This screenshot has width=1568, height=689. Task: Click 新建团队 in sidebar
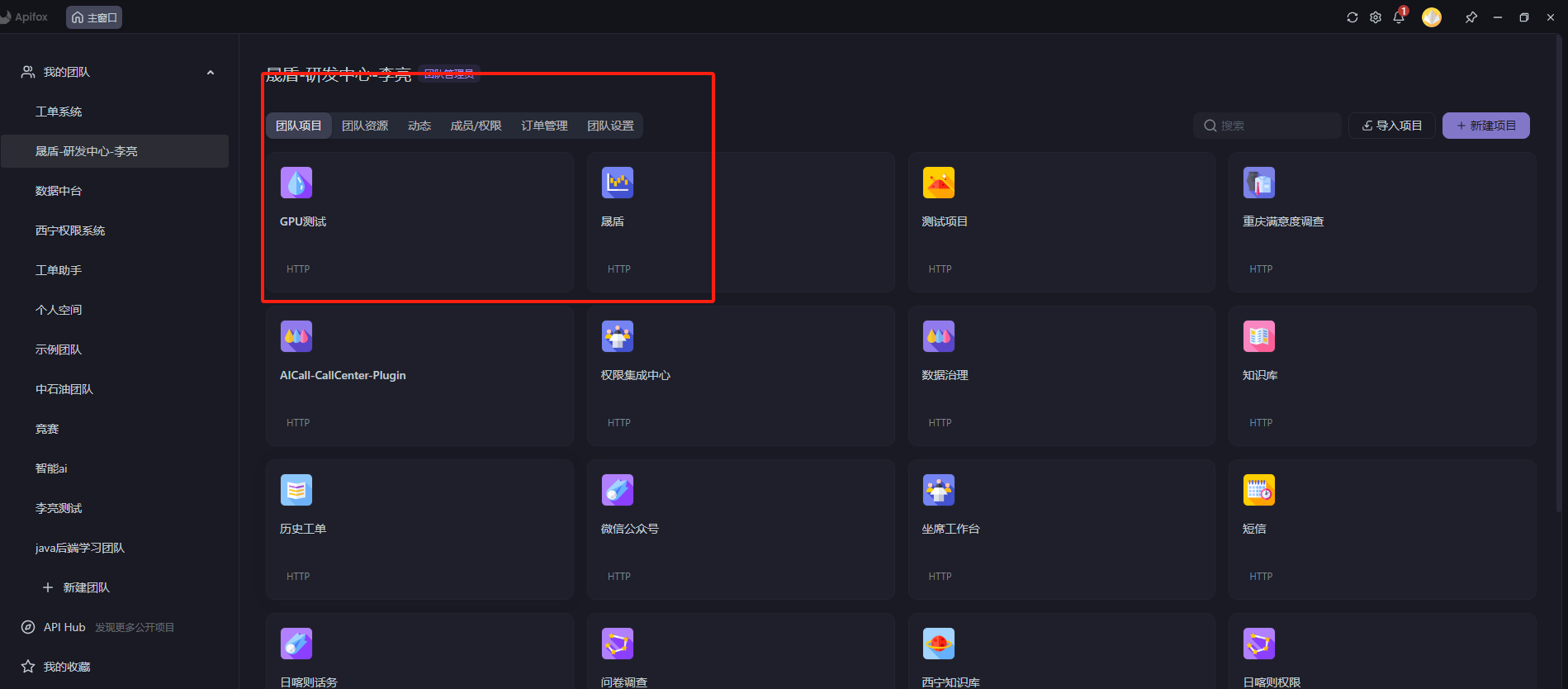coord(76,587)
